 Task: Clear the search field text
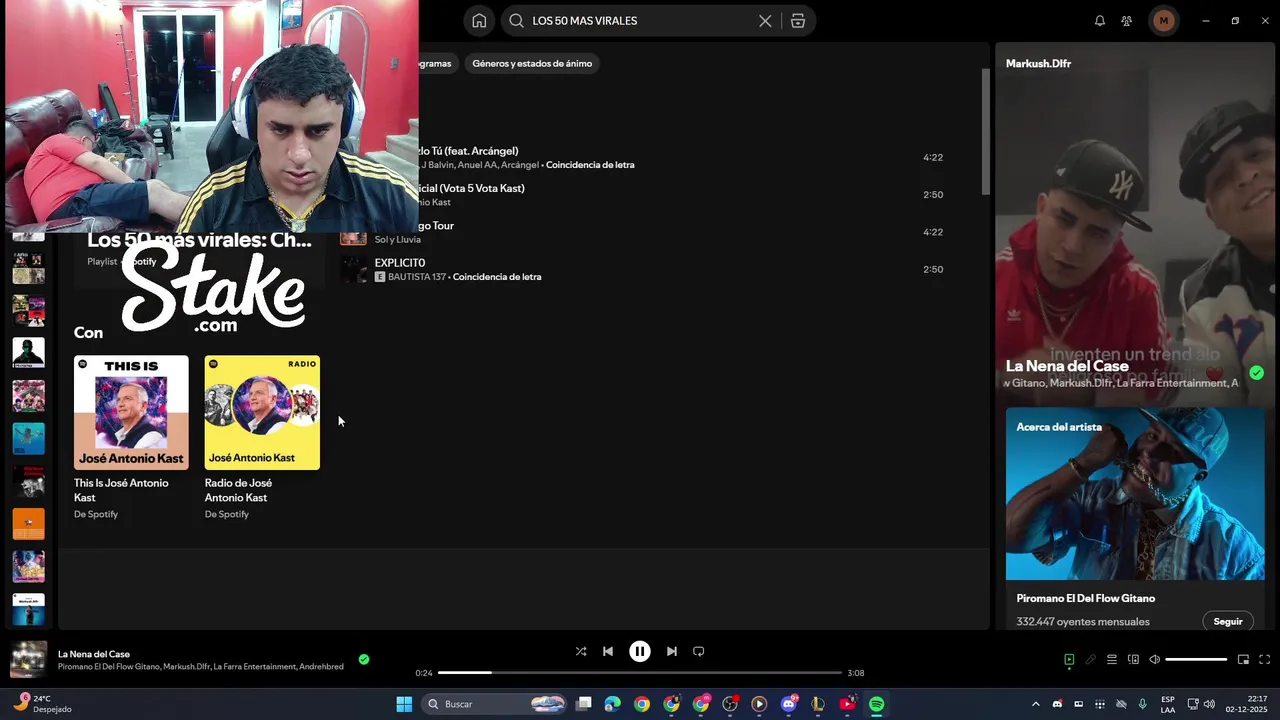(765, 20)
